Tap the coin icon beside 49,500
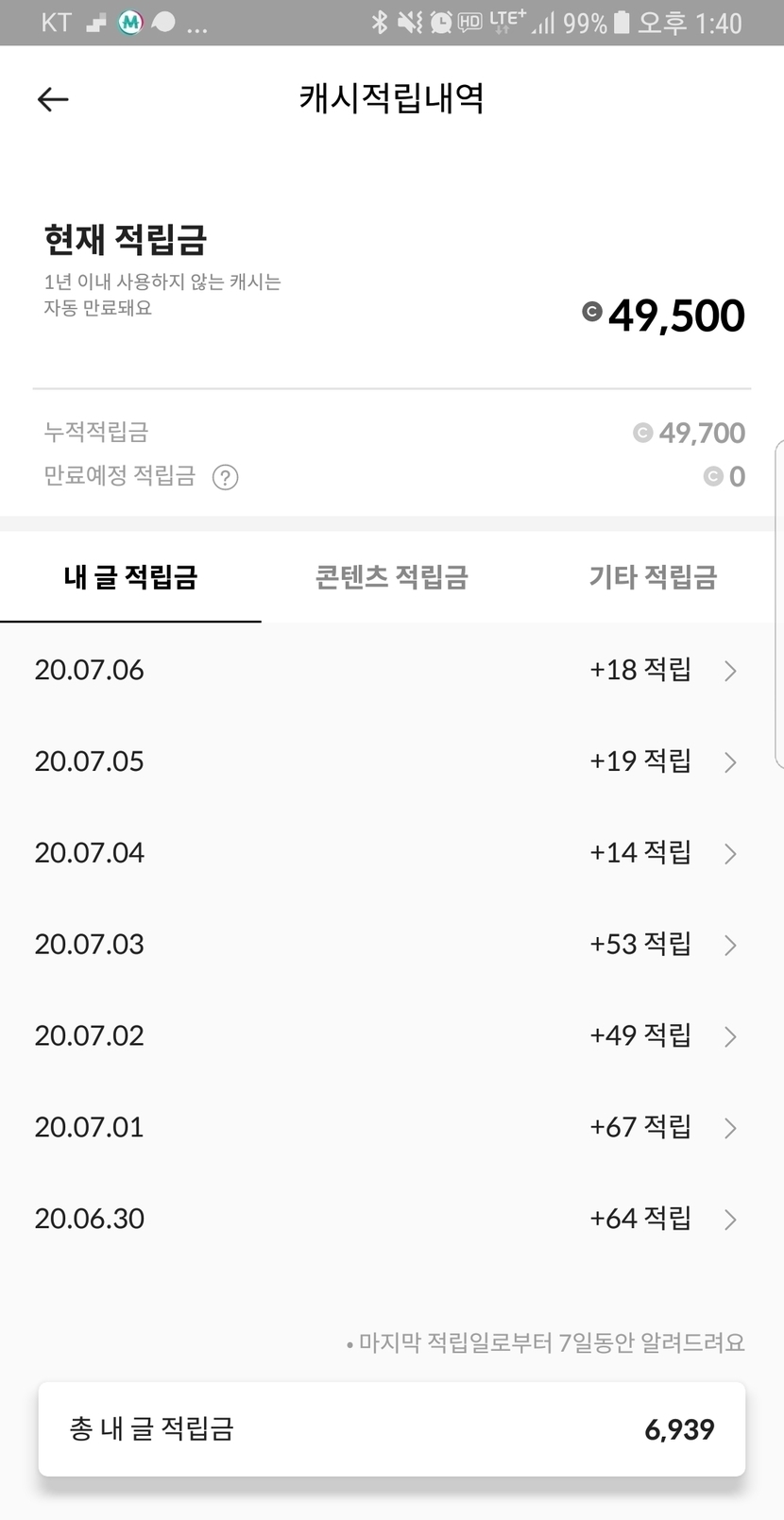 coord(592,312)
